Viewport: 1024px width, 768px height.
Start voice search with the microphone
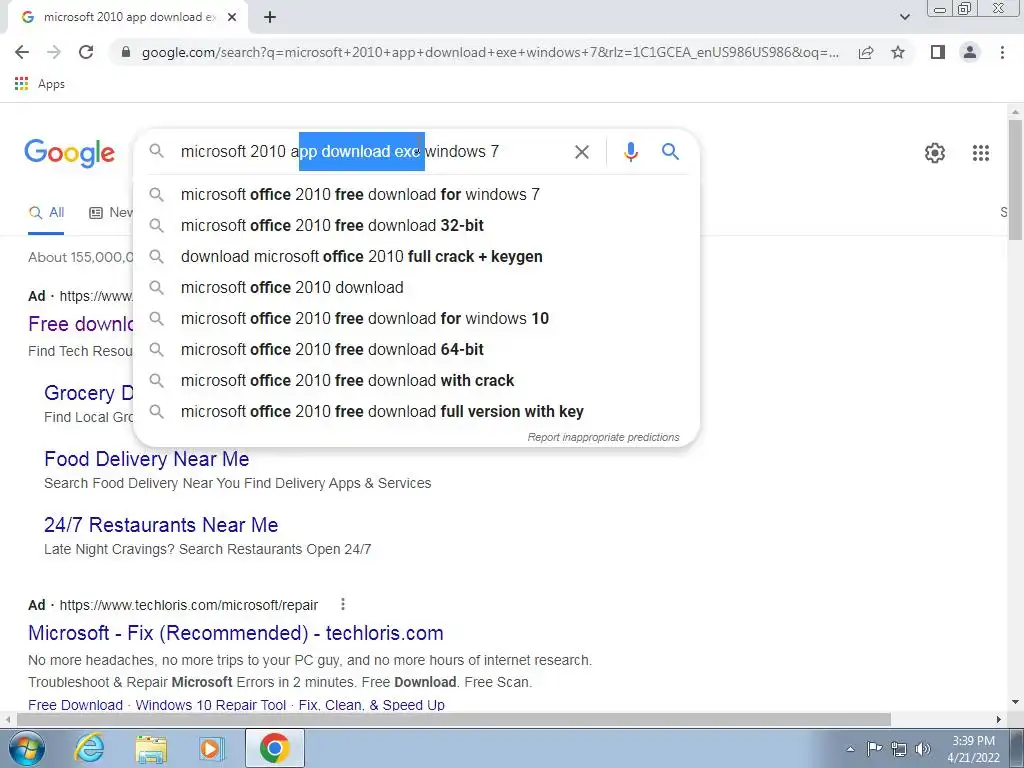point(630,152)
